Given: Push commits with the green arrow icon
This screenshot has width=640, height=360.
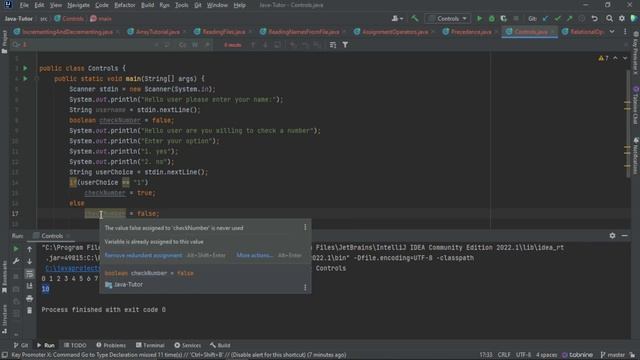Looking at the screenshot, I should (570, 19).
